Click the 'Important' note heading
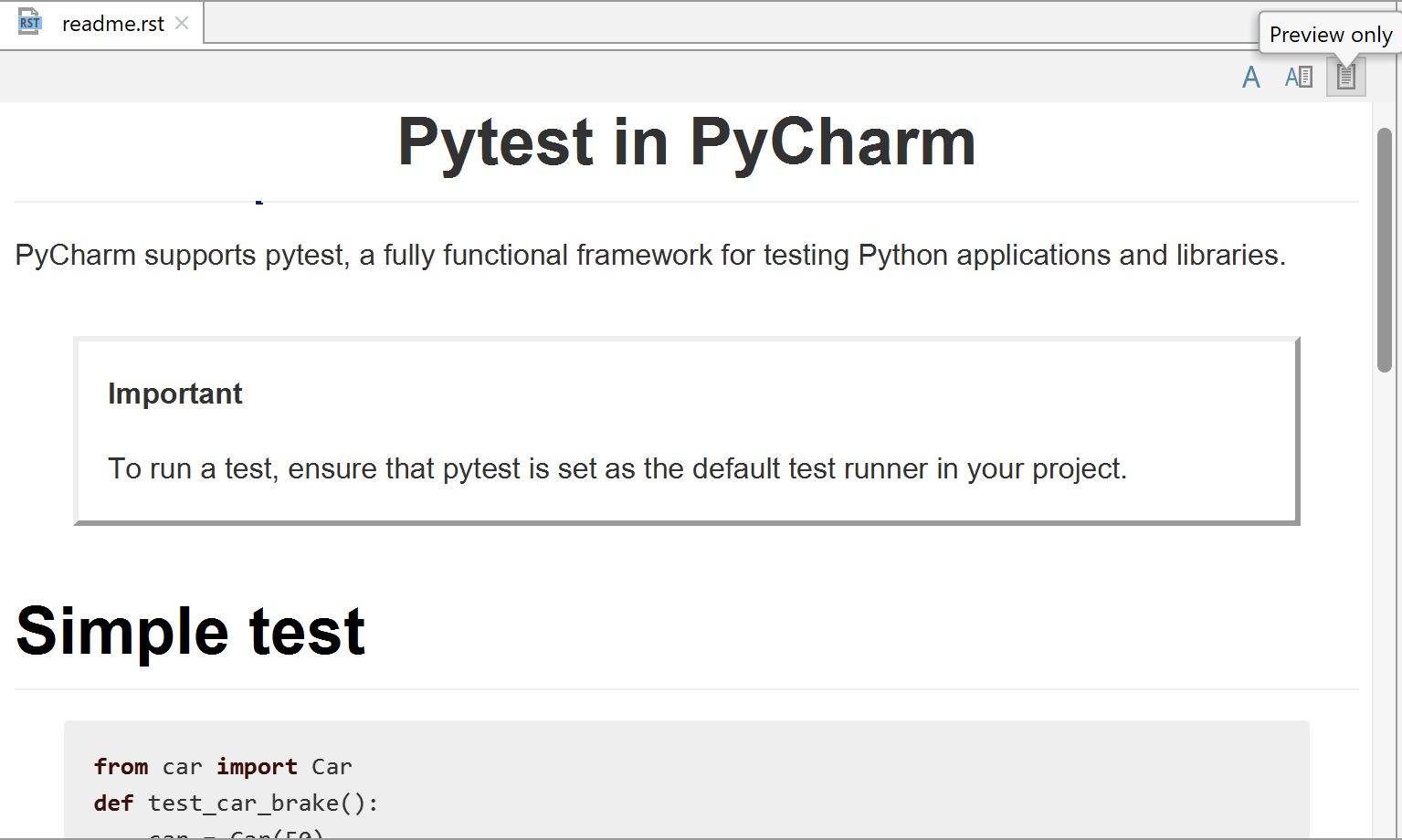 click(x=174, y=394)
